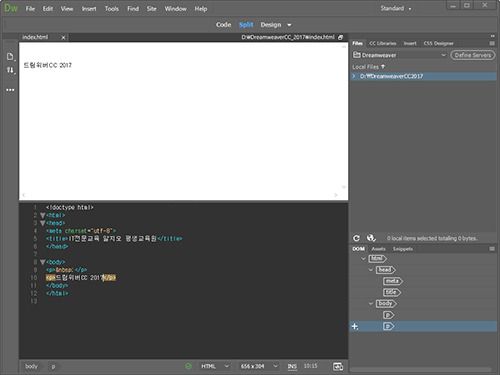500x375 pixels.
Task: Select the body tag in status bar selector
Action: (x=31, y=366)
